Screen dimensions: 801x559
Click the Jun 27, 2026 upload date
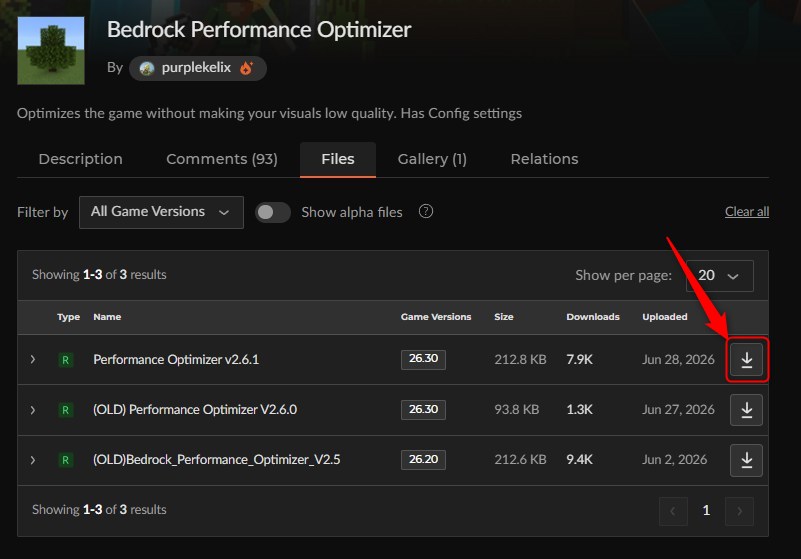tap(678, 409)
